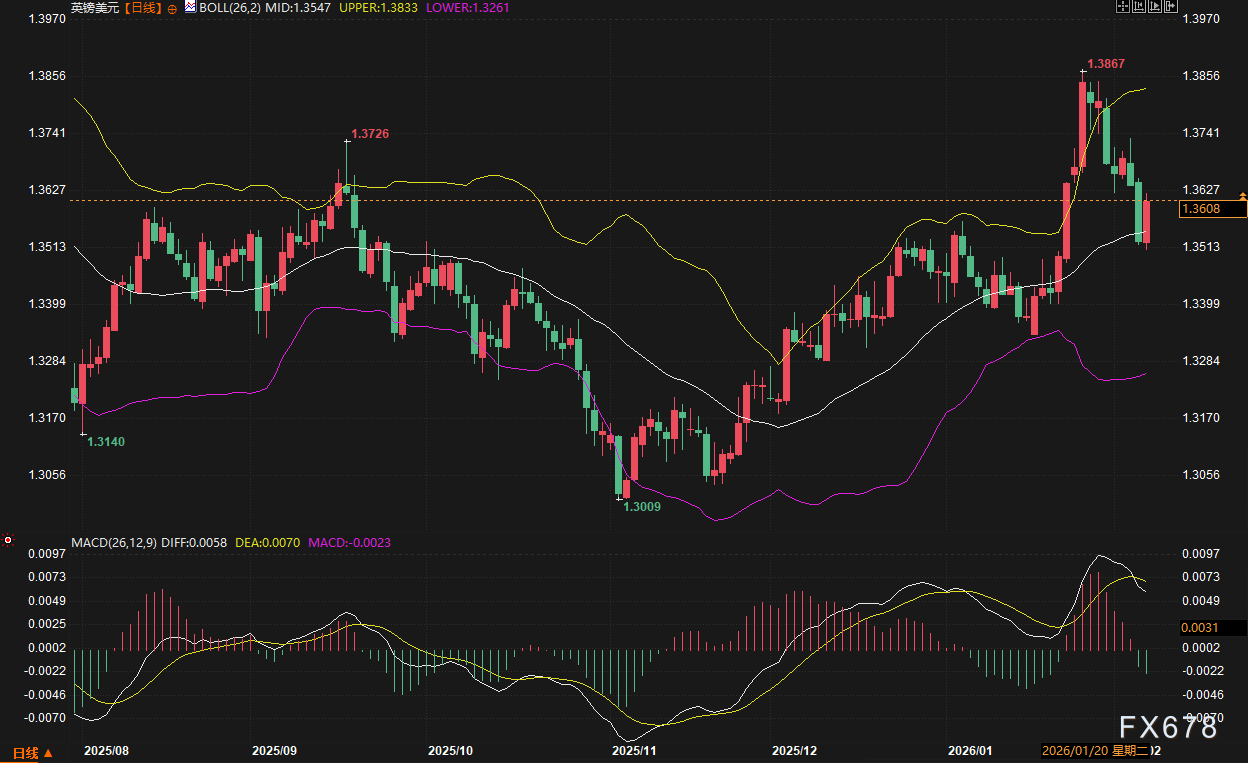The width and height of the screenshot is (1248, 763).
Task: Click the 1.3608 current price tag
Action: click(1211, 209)
